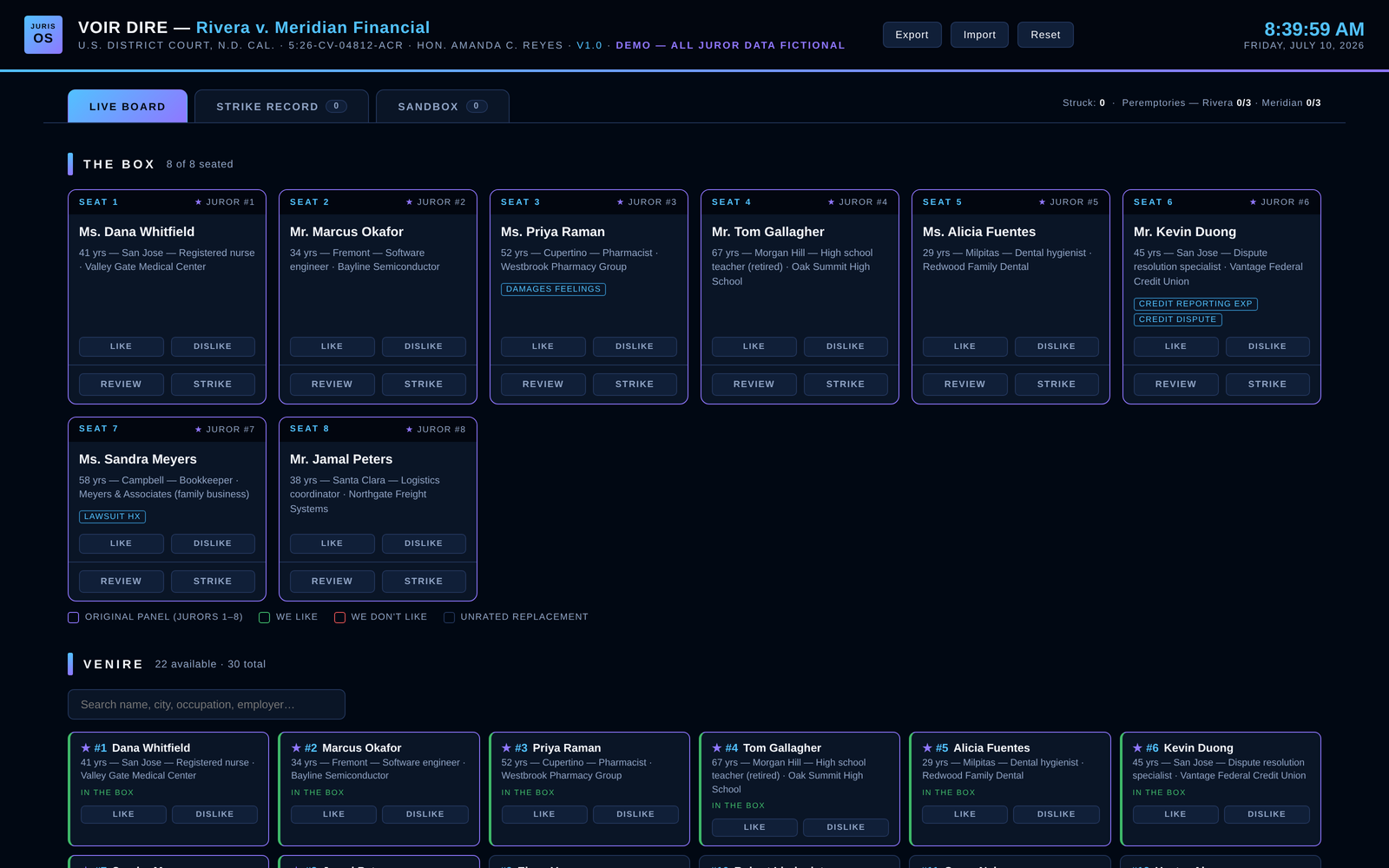Click the Lawsuit HX tag on Sandra Meyers
Viewport: 1389px width, 868px height.
[x=112, y=516]
